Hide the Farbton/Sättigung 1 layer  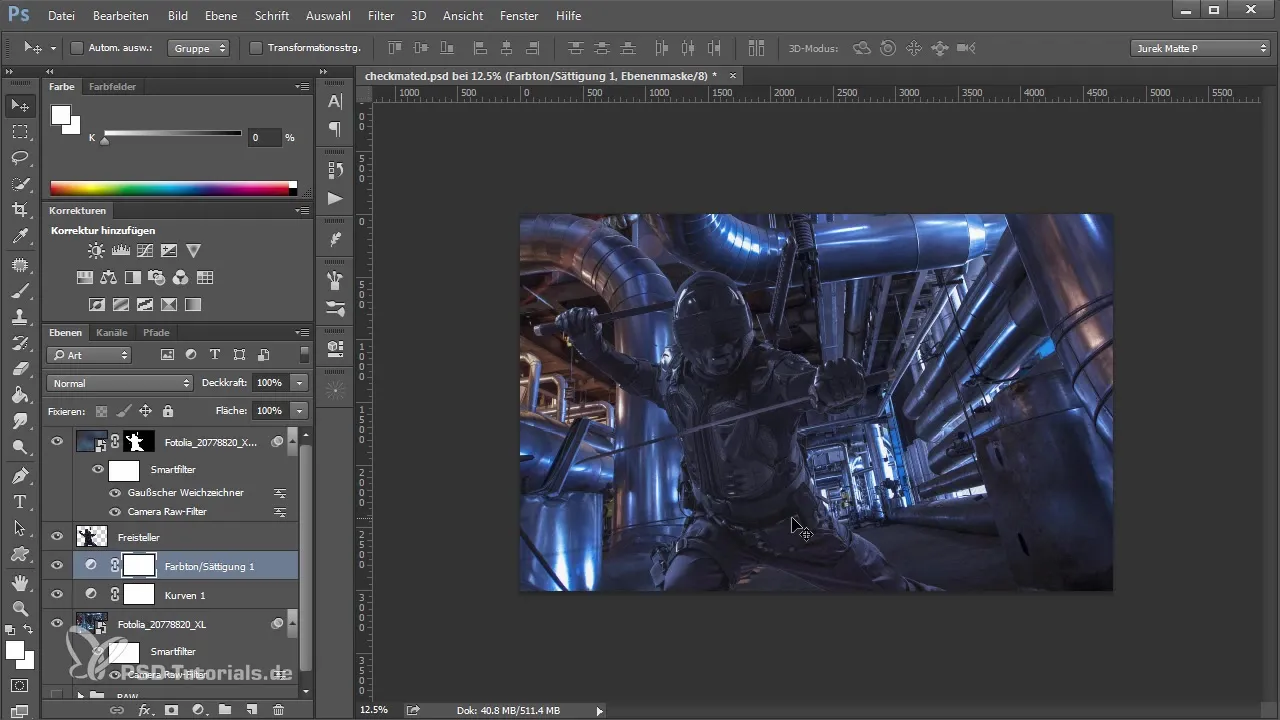coord(57,565)
